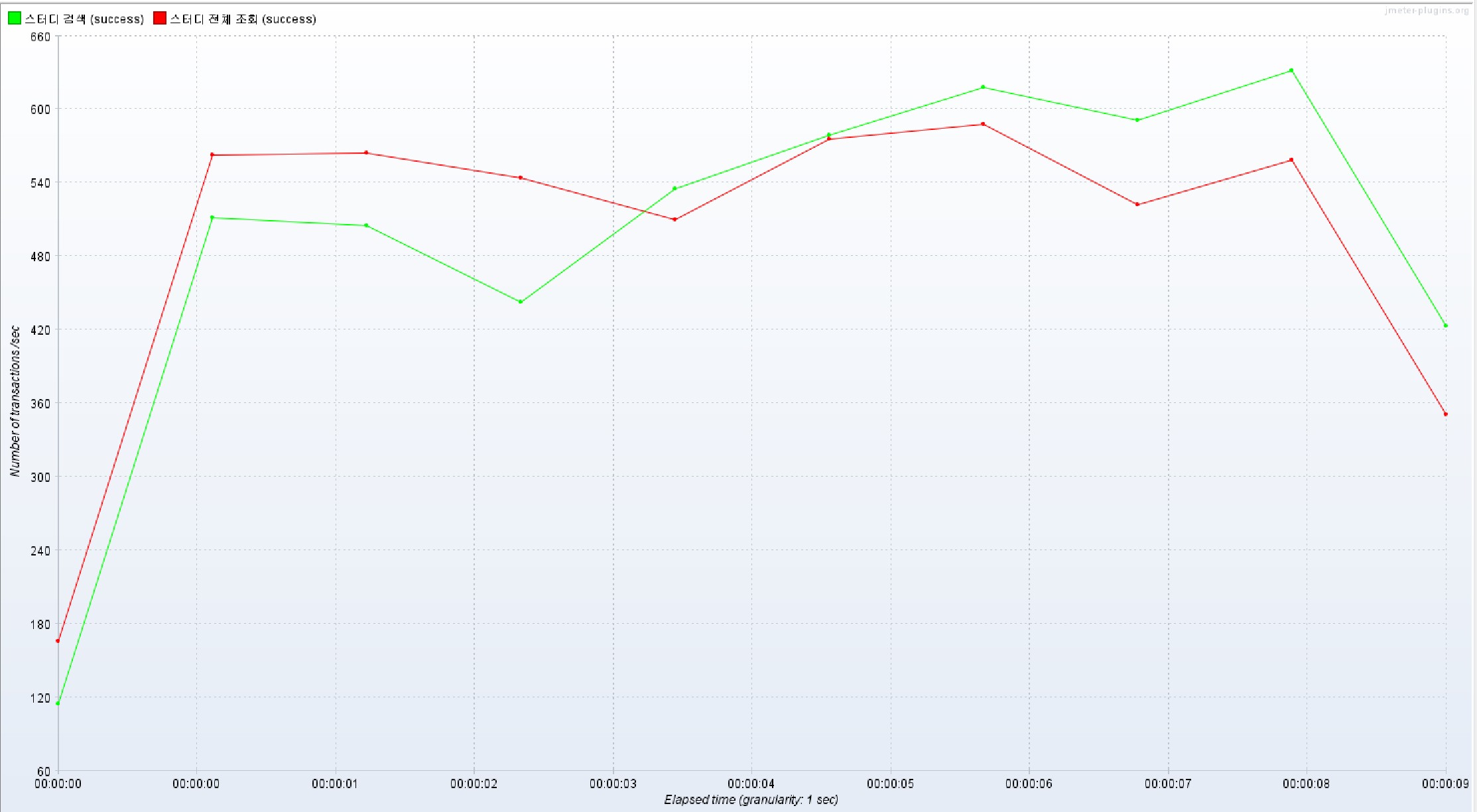Viewport: 1477px width, 812px height.
Task: Open the jmeter-plugins.org watermark link
Action: pos(1427,11)
